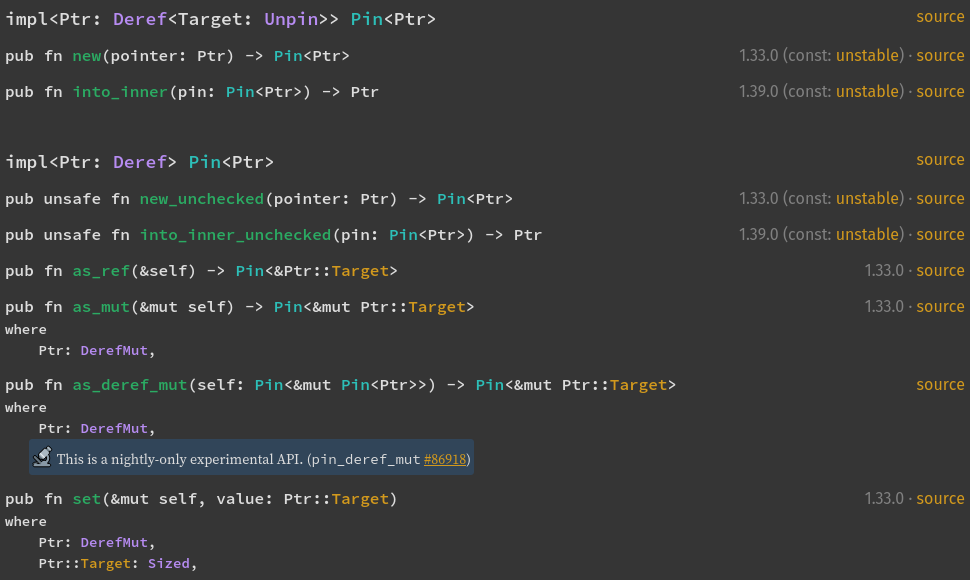This screenshot has width=970, height=580.
Task: Open tracking issue #86918 link
Action: [x=445, y=459]
